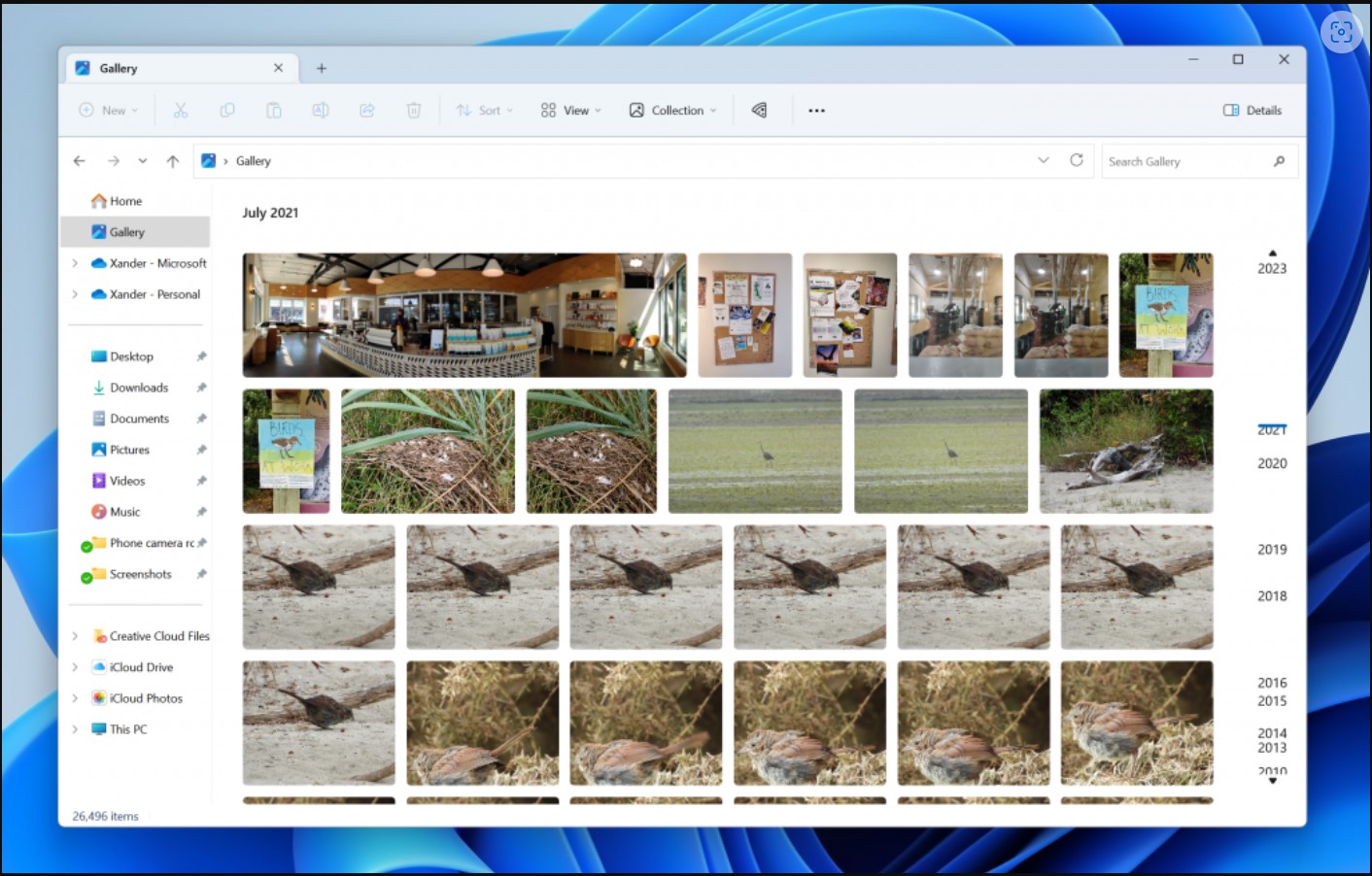
Task: Expand address bar history dropdown
Action: point(1044,160)
